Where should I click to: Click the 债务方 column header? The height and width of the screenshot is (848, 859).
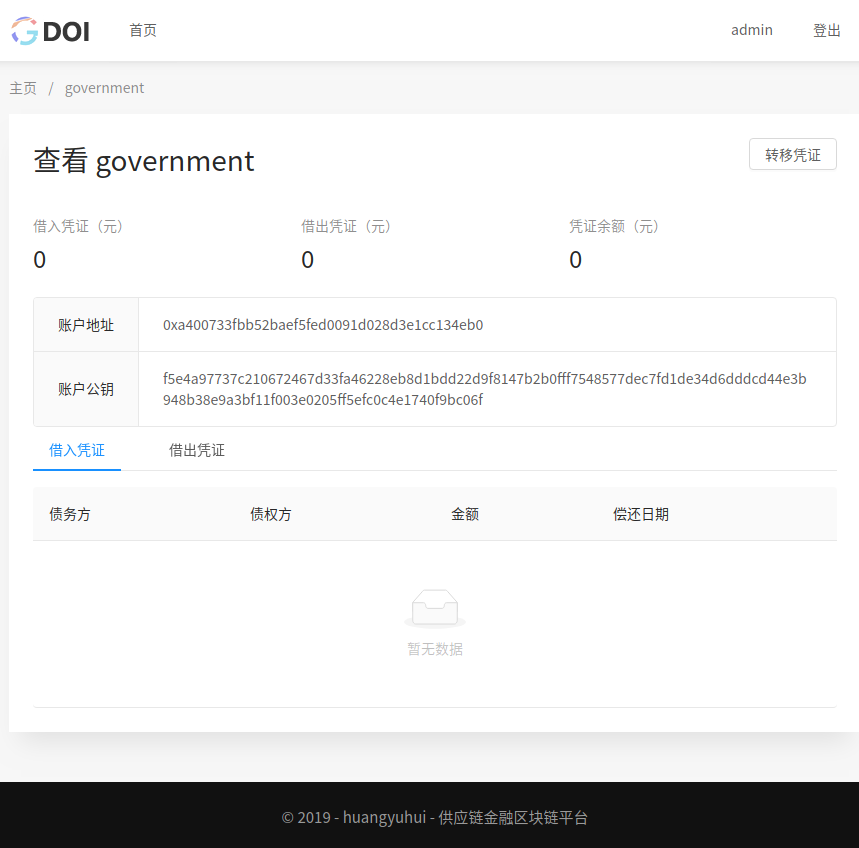click(x=70, y=514)
